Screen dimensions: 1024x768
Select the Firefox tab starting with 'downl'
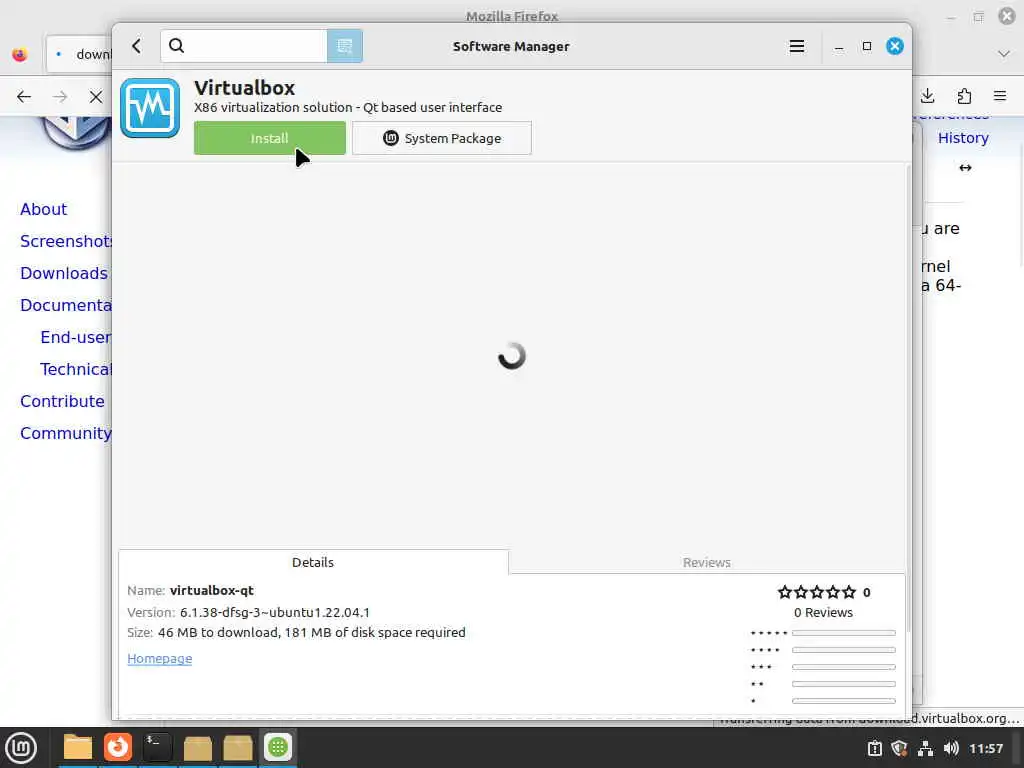(x=80, y=54)
